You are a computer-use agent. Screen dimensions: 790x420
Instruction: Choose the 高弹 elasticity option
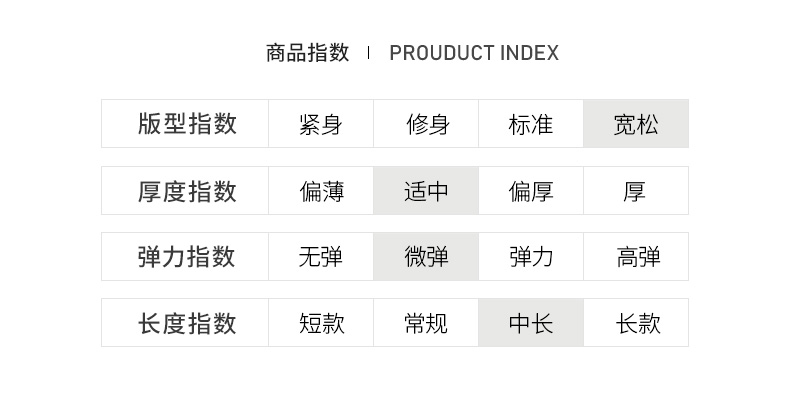[x=636, y=257]
